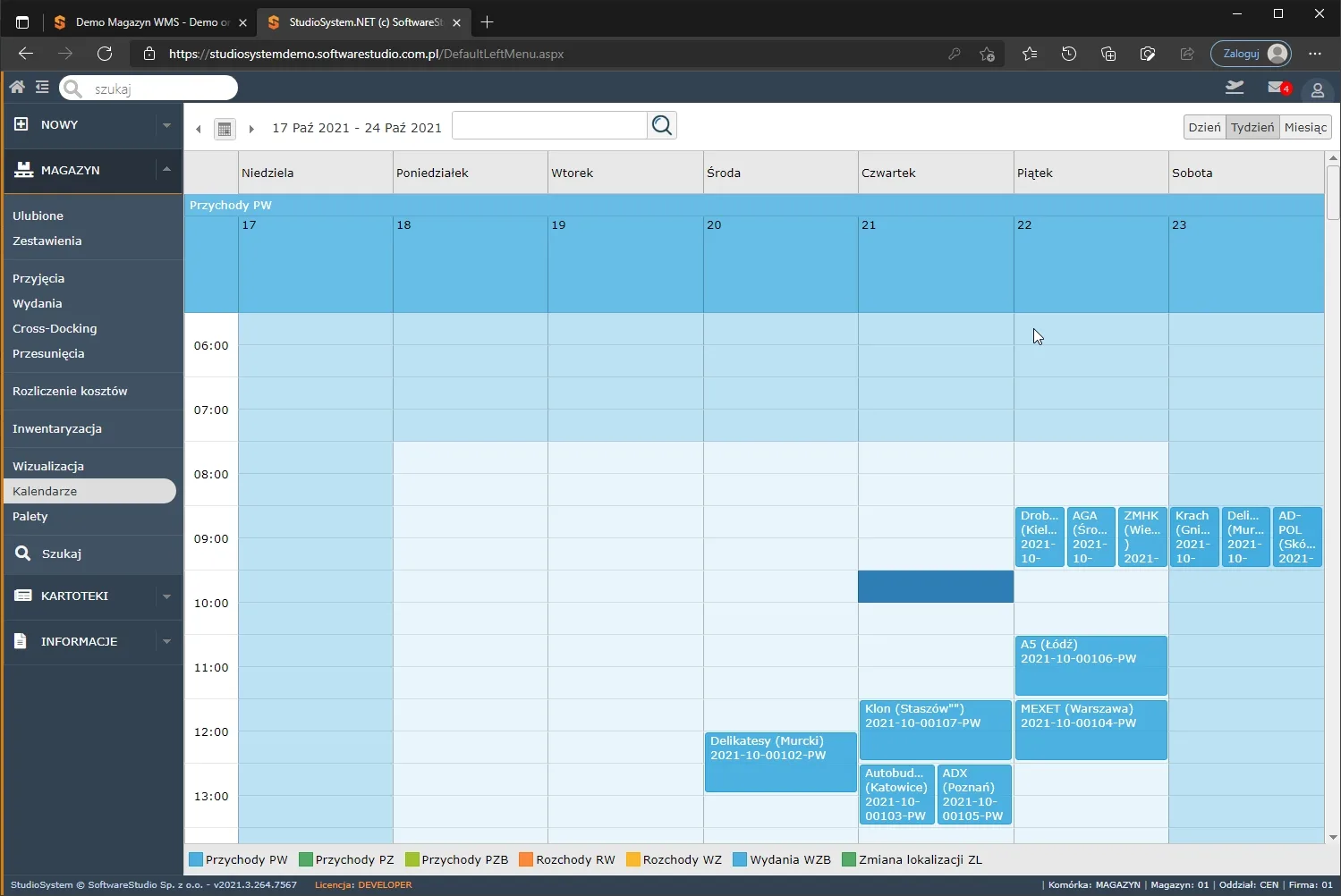Open Przyjęcia menu item
This screenshot has width=1341, height=896.
click(38, 278)
